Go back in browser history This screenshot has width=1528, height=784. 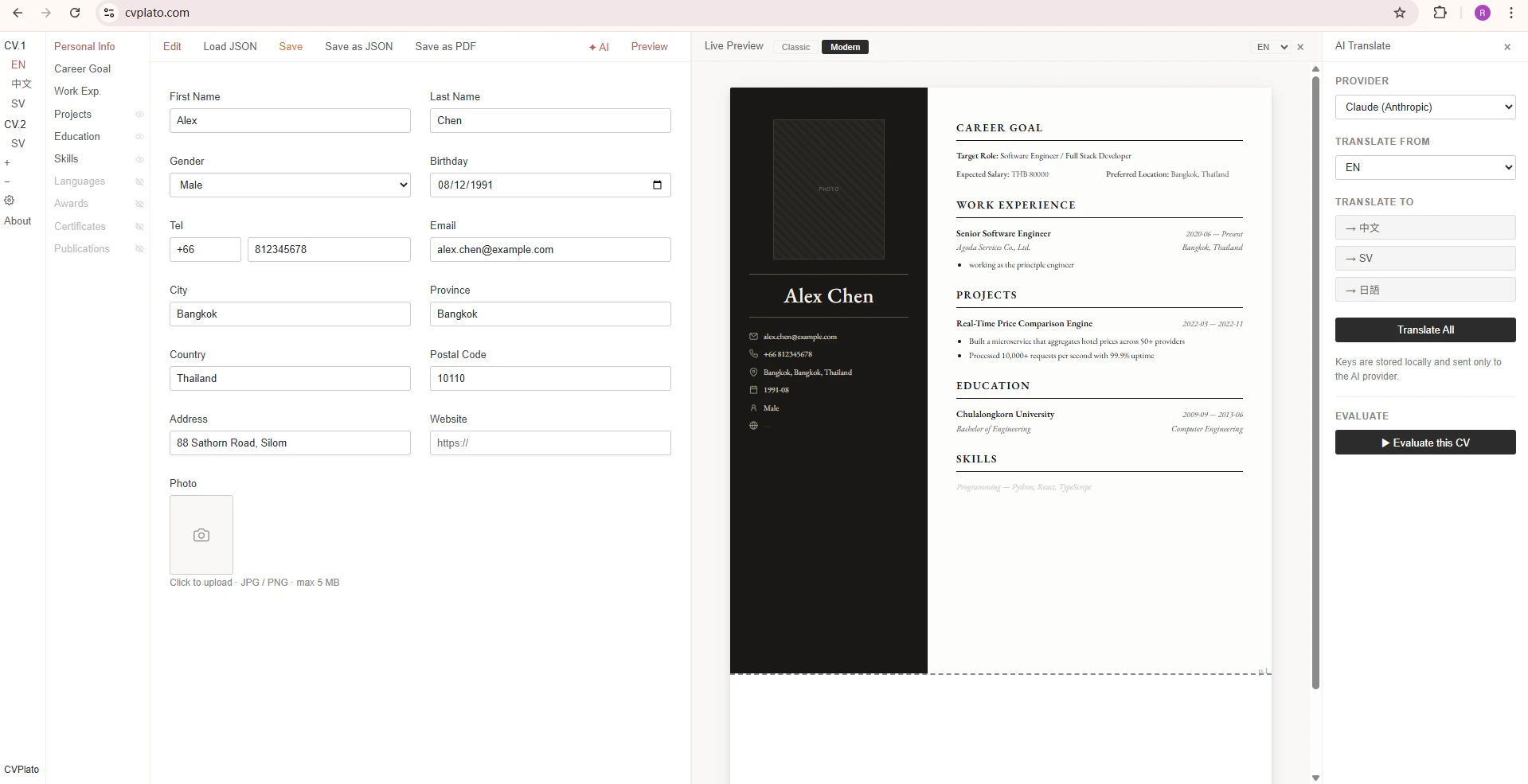click(x=18, y=13)
